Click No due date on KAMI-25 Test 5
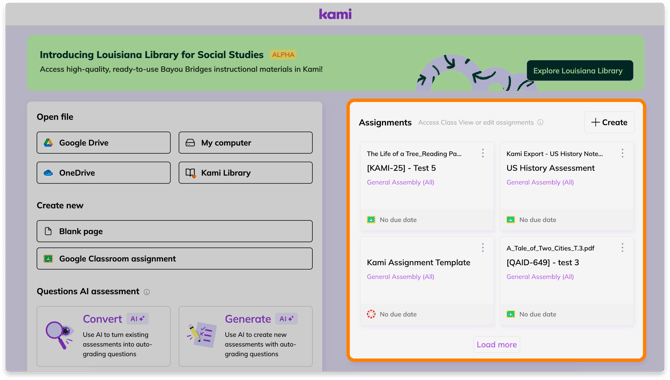The image size is (670, 380). (398, 220)
